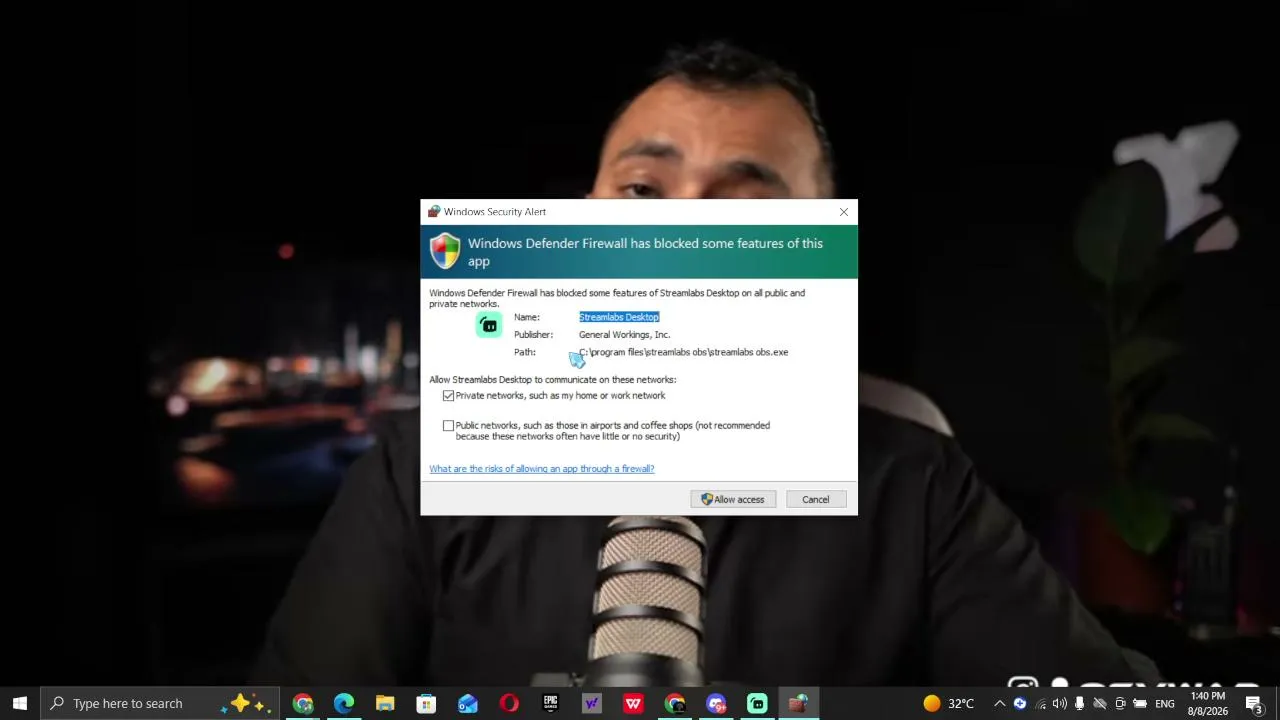The width and height of the screenshot is (1280, 720).
Task: Open the Chrome icon next to WPS Office
Action: click(x=675, y=703)
